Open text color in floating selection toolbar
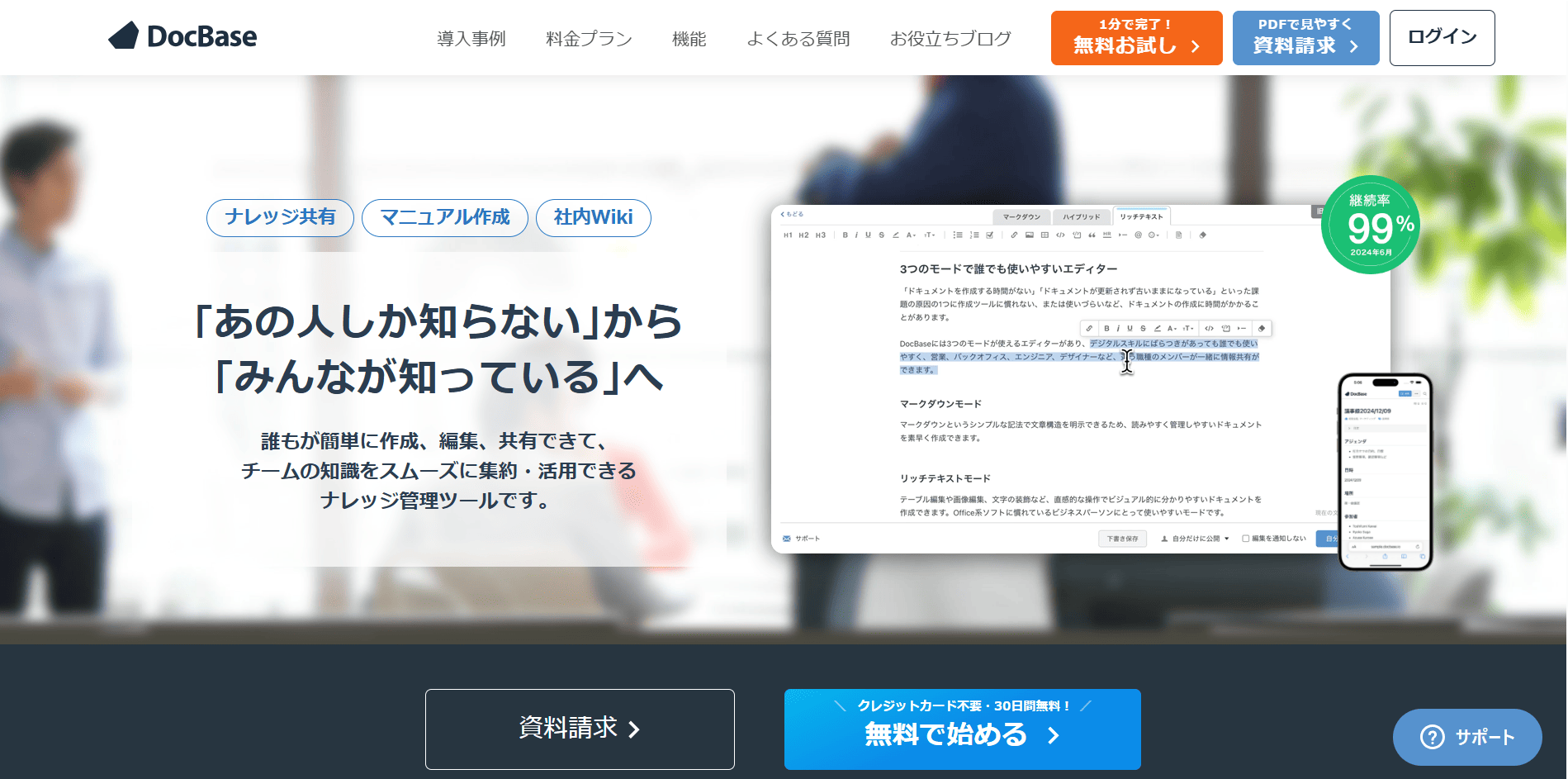1568x779 pixels. pyautogui.click(x=1172, y=328)
